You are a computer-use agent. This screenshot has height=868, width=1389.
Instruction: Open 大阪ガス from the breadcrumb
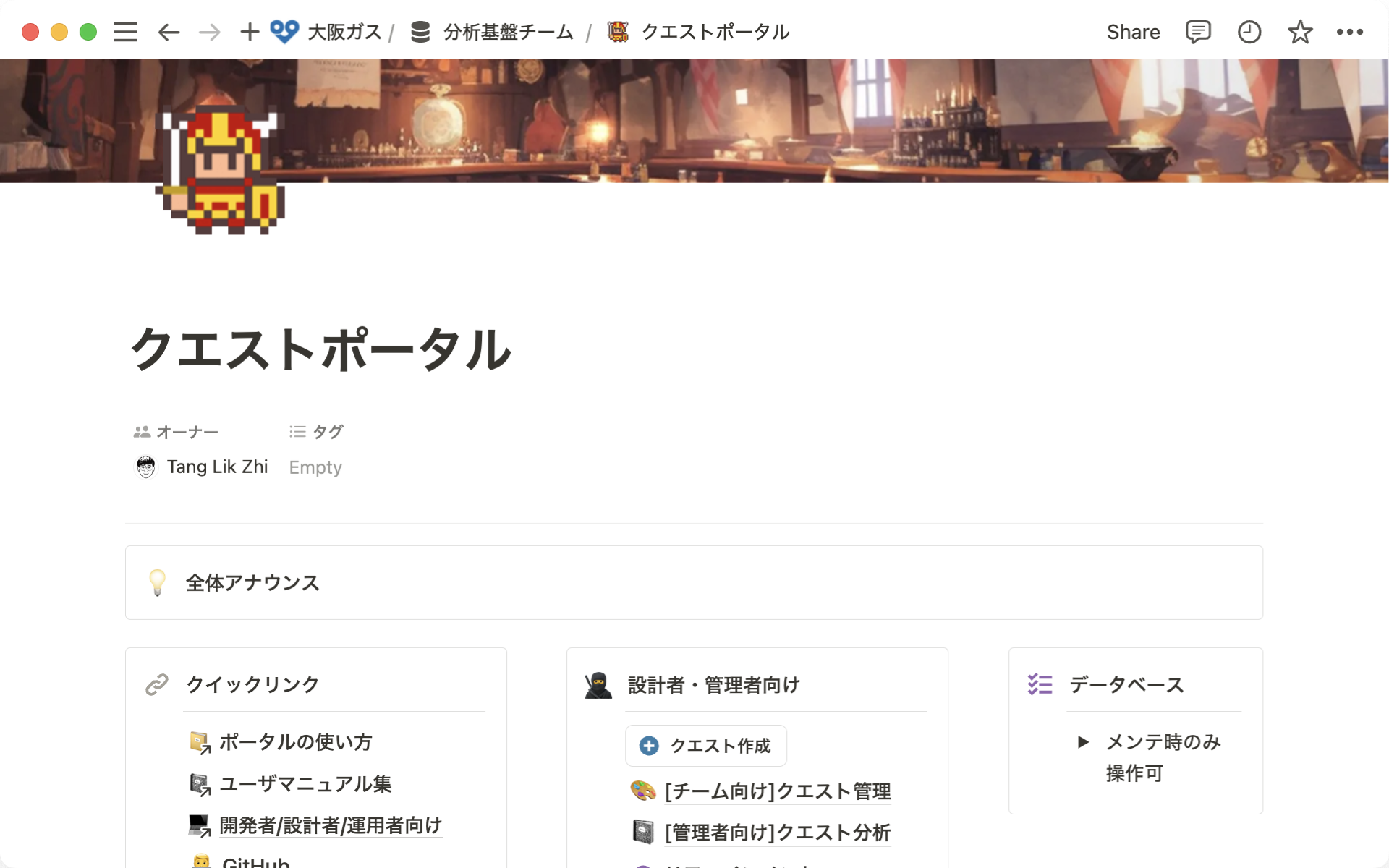tap(344, 31)
